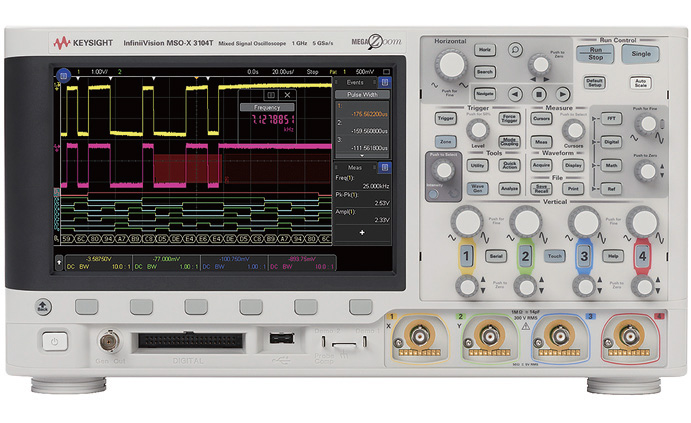The image size is (691, 423).
Task: Hit the navigate forward arrow key
Action: (562, 94)
